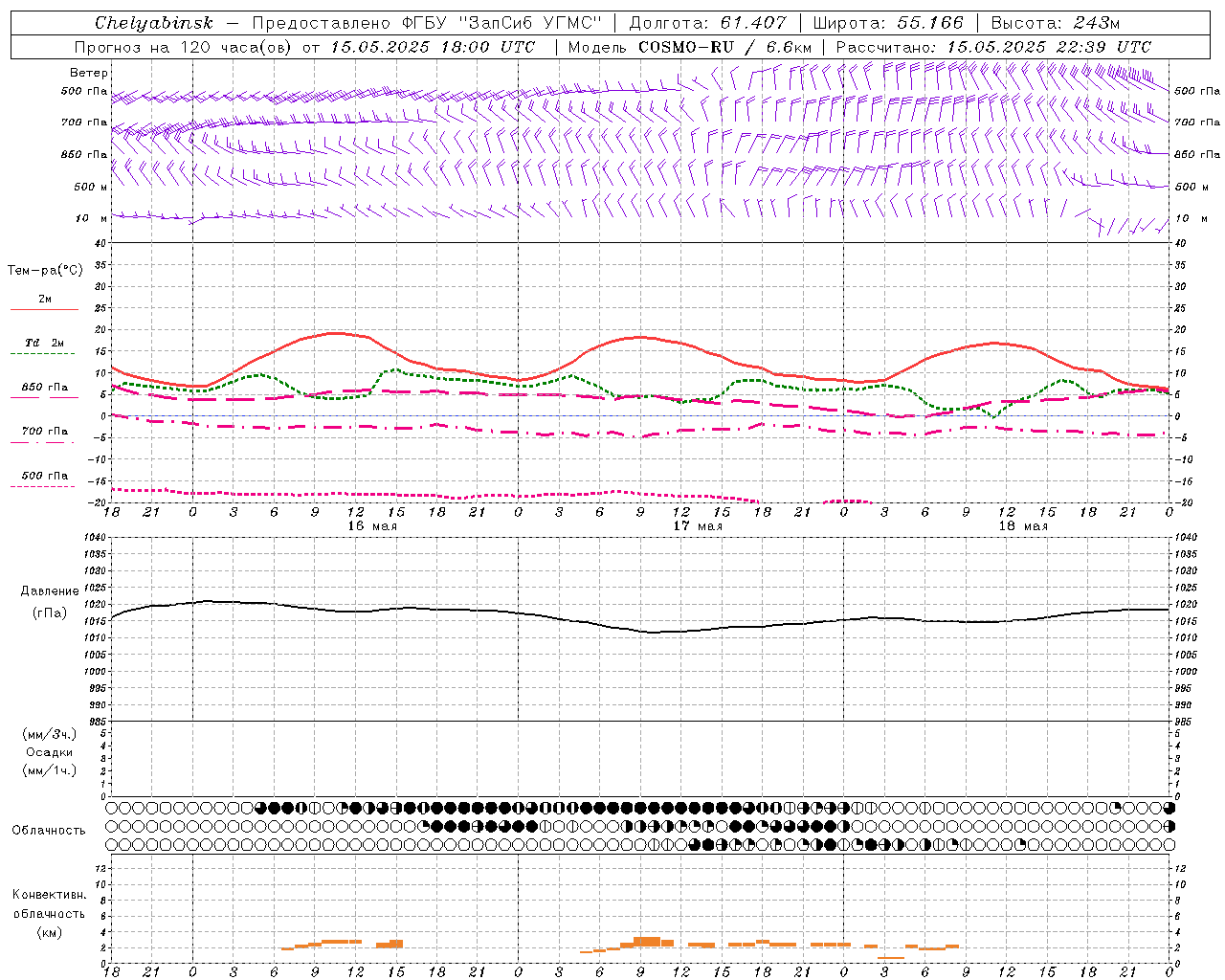1225x980 pixels.
Task: Click the 'Ветер' wind panel label
Action: (x=89, y=73)
